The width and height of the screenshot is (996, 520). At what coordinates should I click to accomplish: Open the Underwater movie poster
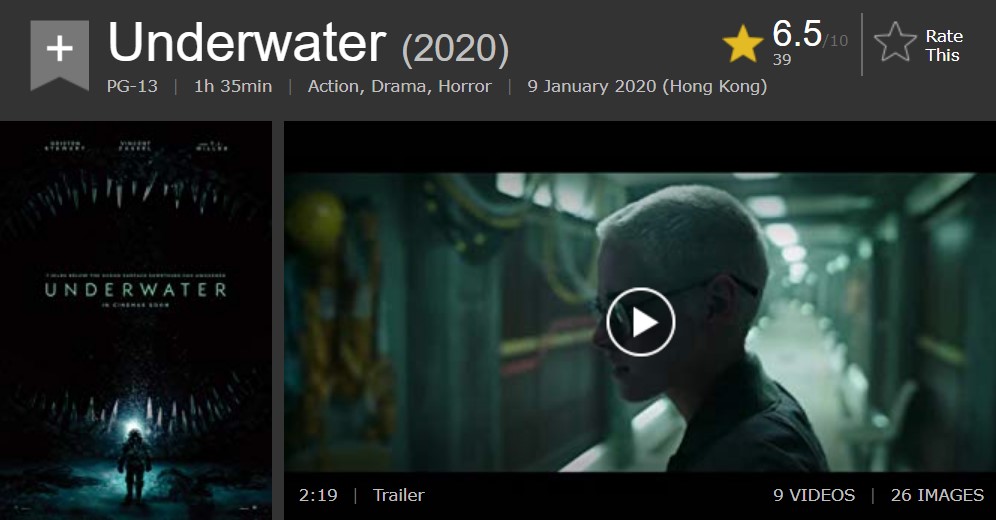(x=136, y=321)
